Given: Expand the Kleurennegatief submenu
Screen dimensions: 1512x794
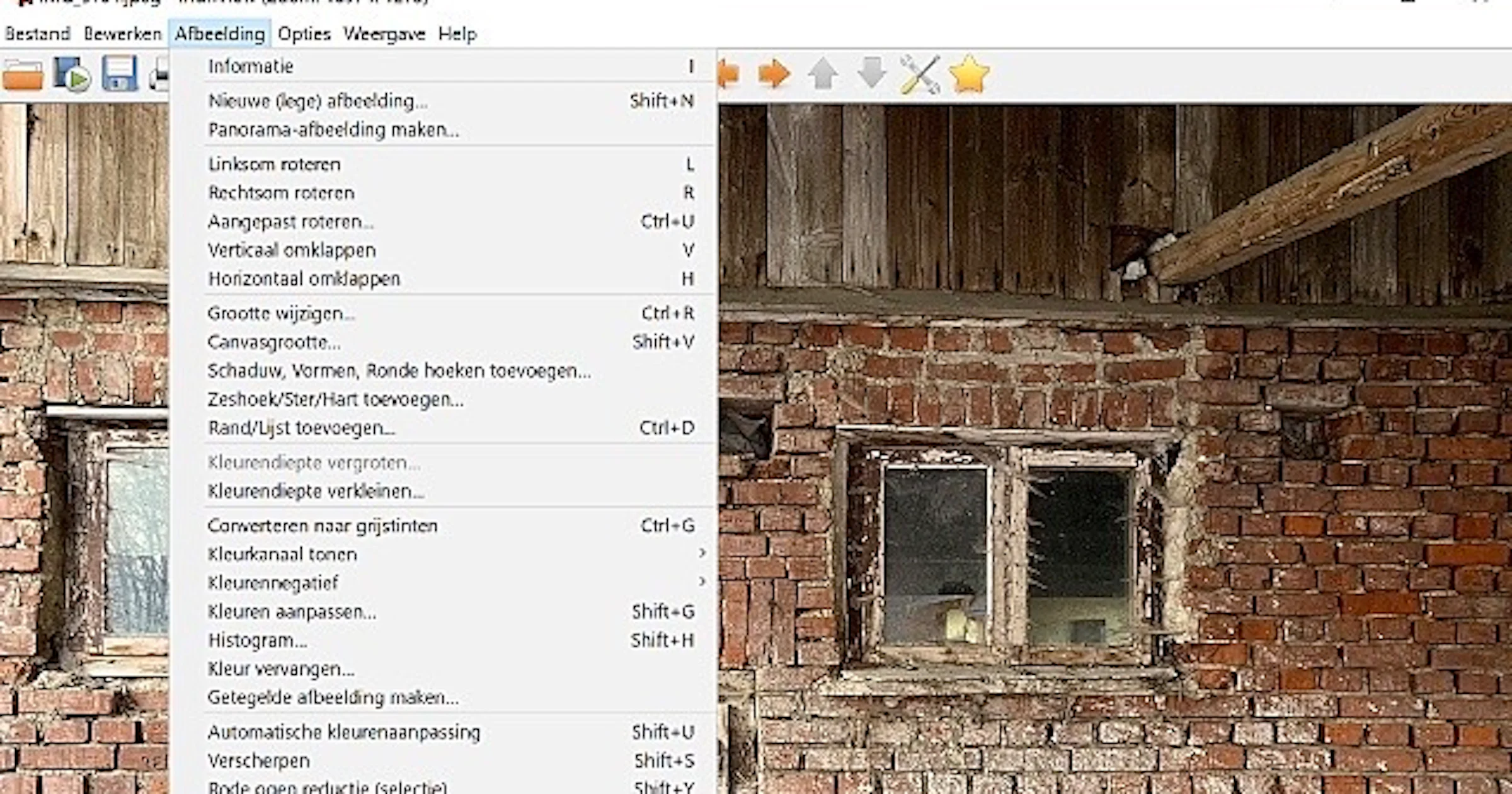Looking at the screenshot, I should point(444,583).
